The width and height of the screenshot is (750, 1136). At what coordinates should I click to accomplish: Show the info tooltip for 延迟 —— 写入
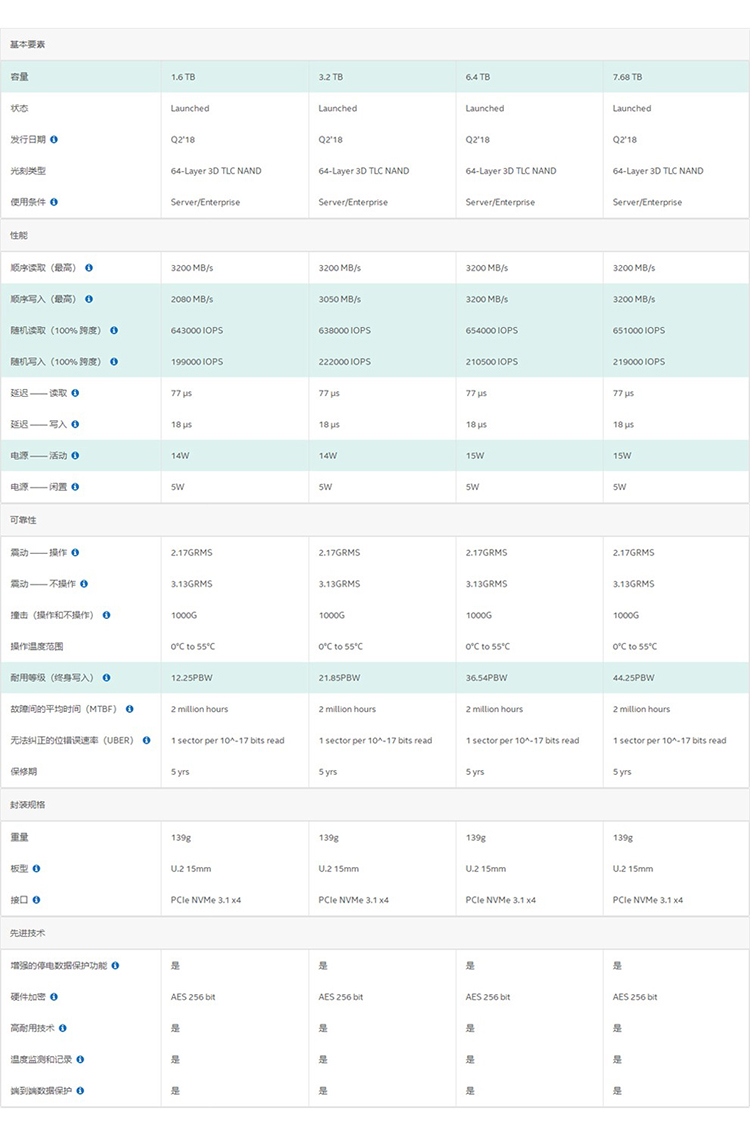pyautogui.click(x=75, y=425)
